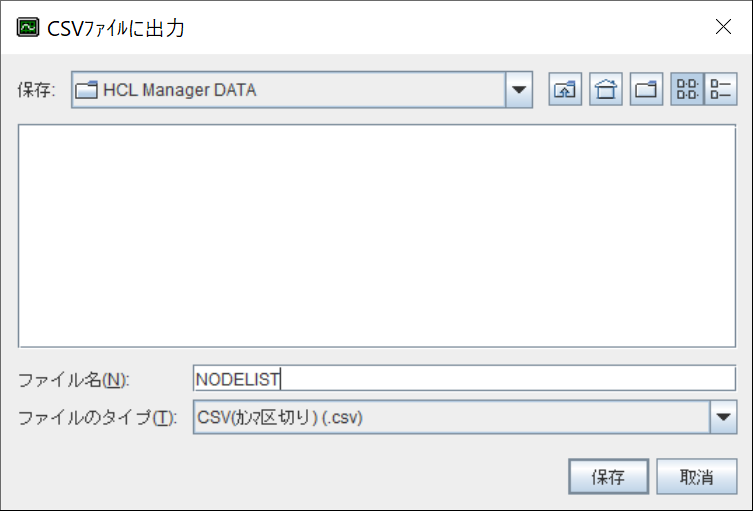Expand the save-in folder dropdown arrow
Screen dimensions: 753x511
(x=519, y=90)
